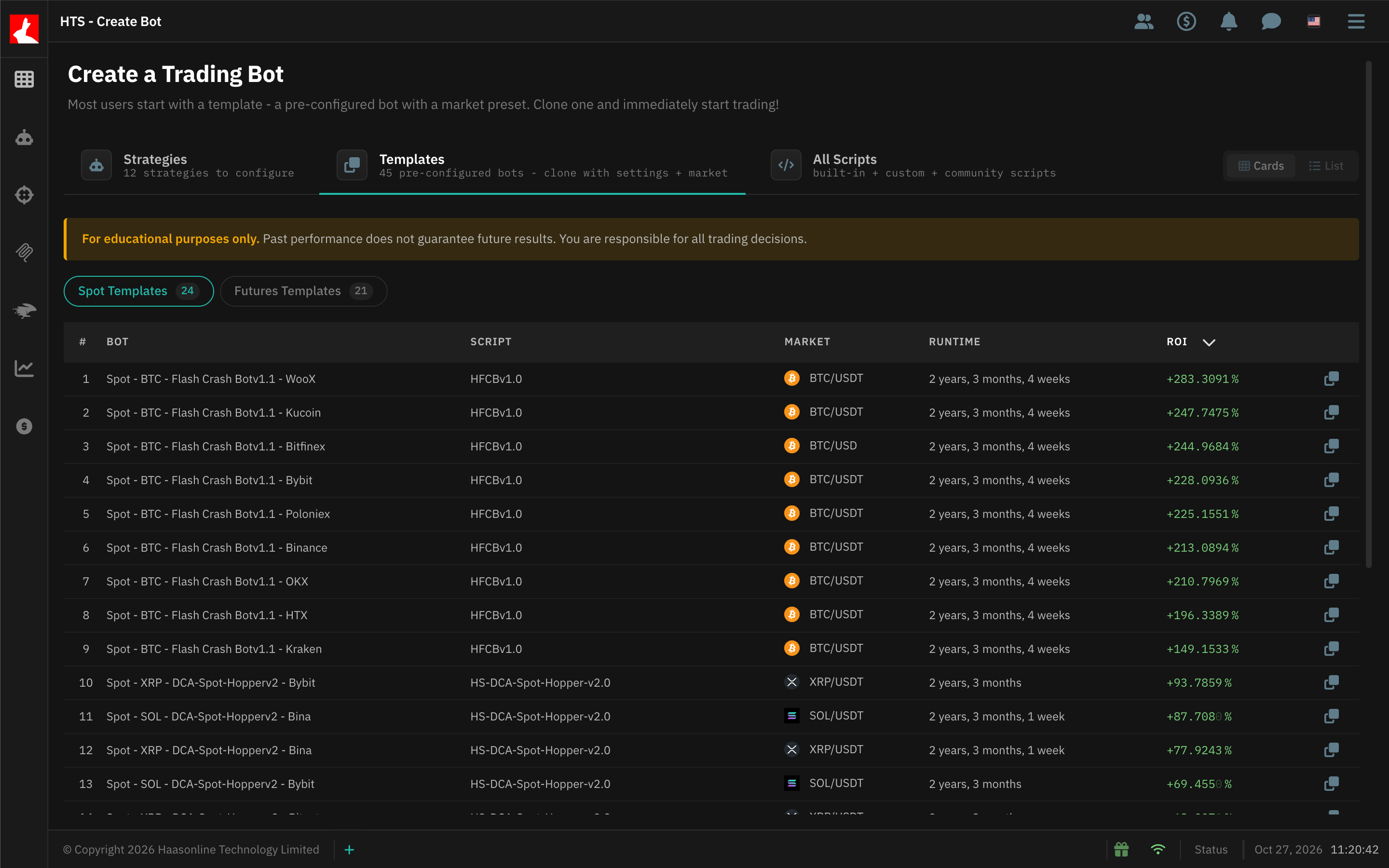The image size is (1389, 868).
Task: Sort by the MARKET column header
Action: coord(807,341)
